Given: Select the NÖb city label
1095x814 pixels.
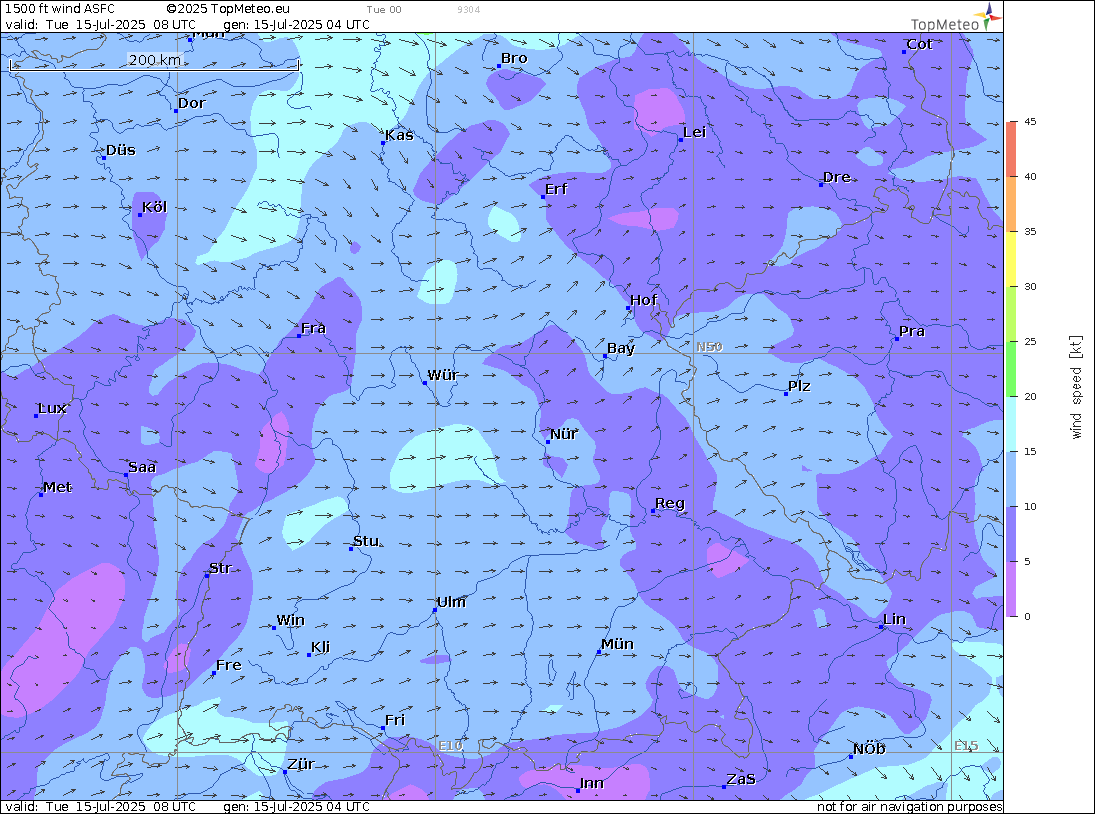Looking at the screenshot, I should click(x=869, y=749).
